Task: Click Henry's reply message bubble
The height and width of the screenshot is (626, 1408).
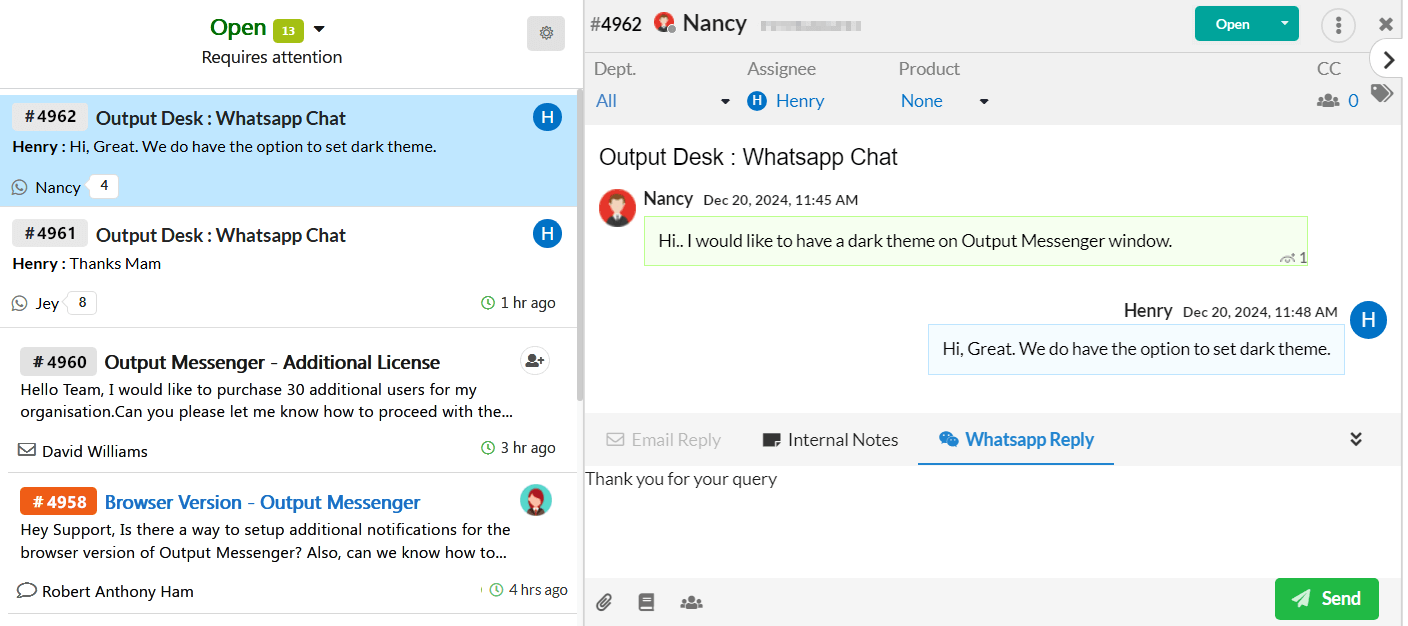Action: click(1136, 349)
